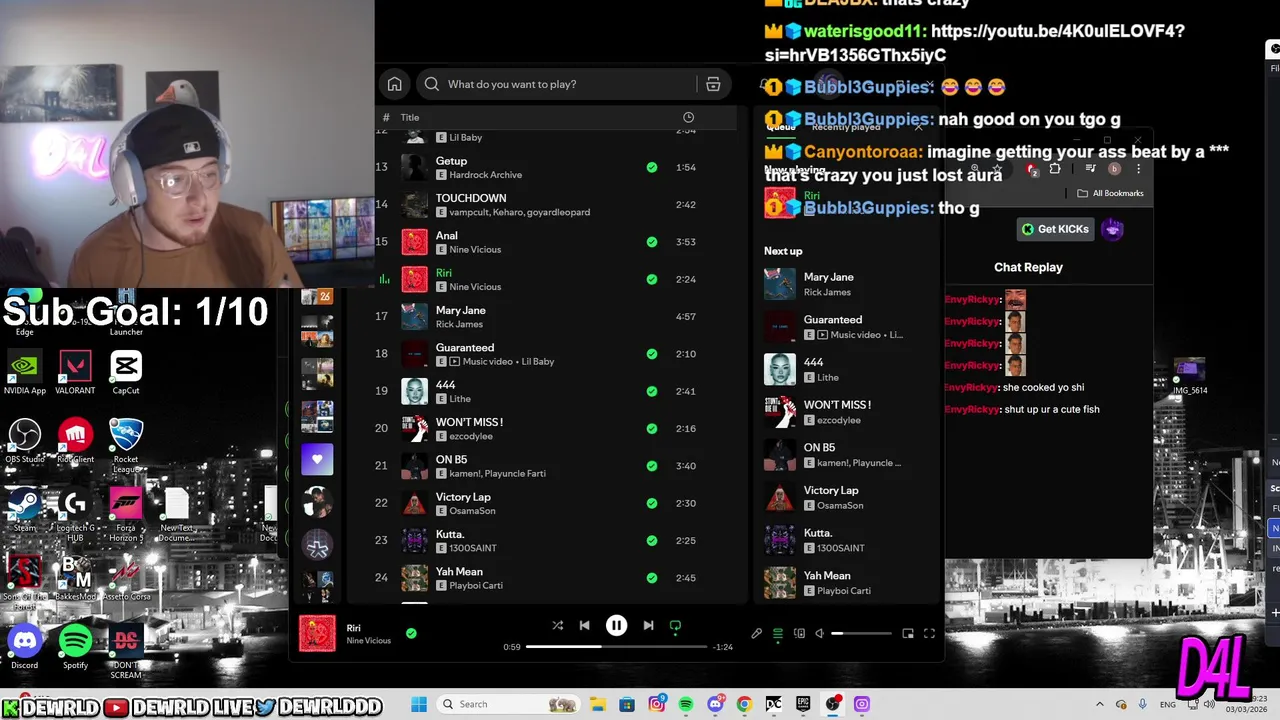This screenshot has width=1280, height=720.
Task: Toggle saved checkmark for Guaranteed track row
Action: [x=652, y=354]
